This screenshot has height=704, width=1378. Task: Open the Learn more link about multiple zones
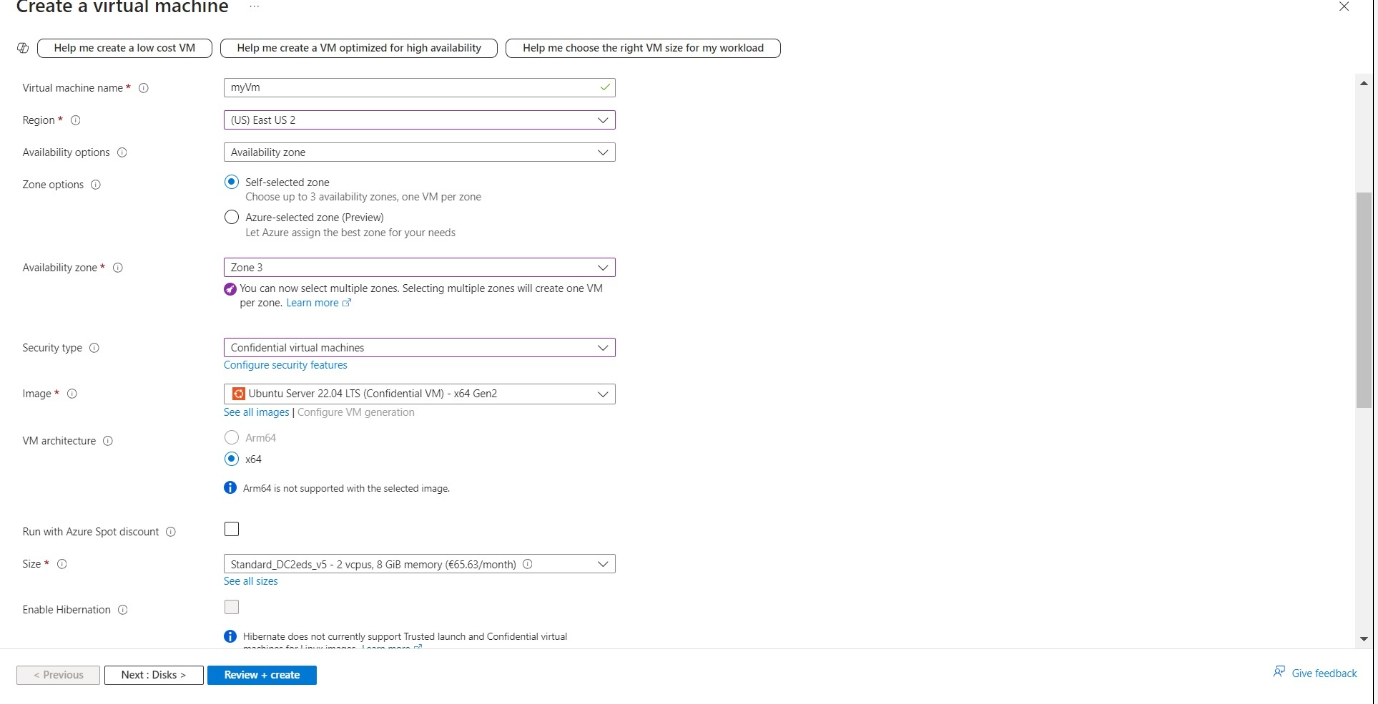pos(318,303)
